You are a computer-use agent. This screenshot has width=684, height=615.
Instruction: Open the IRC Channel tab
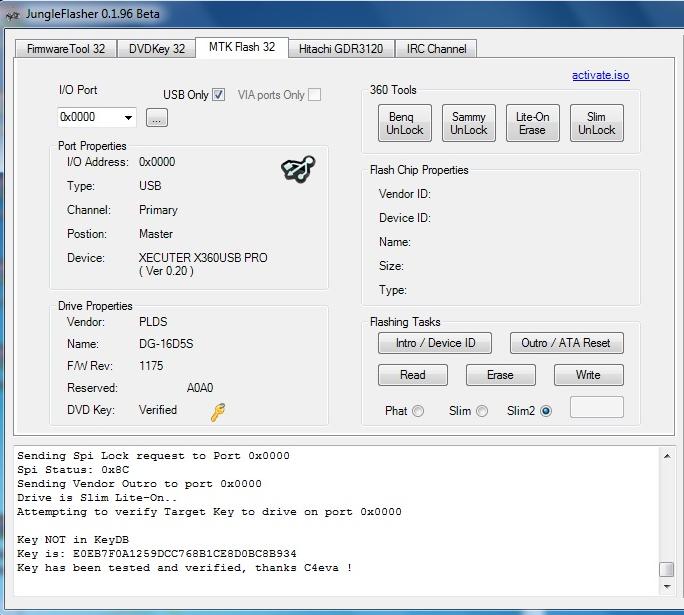436,49
